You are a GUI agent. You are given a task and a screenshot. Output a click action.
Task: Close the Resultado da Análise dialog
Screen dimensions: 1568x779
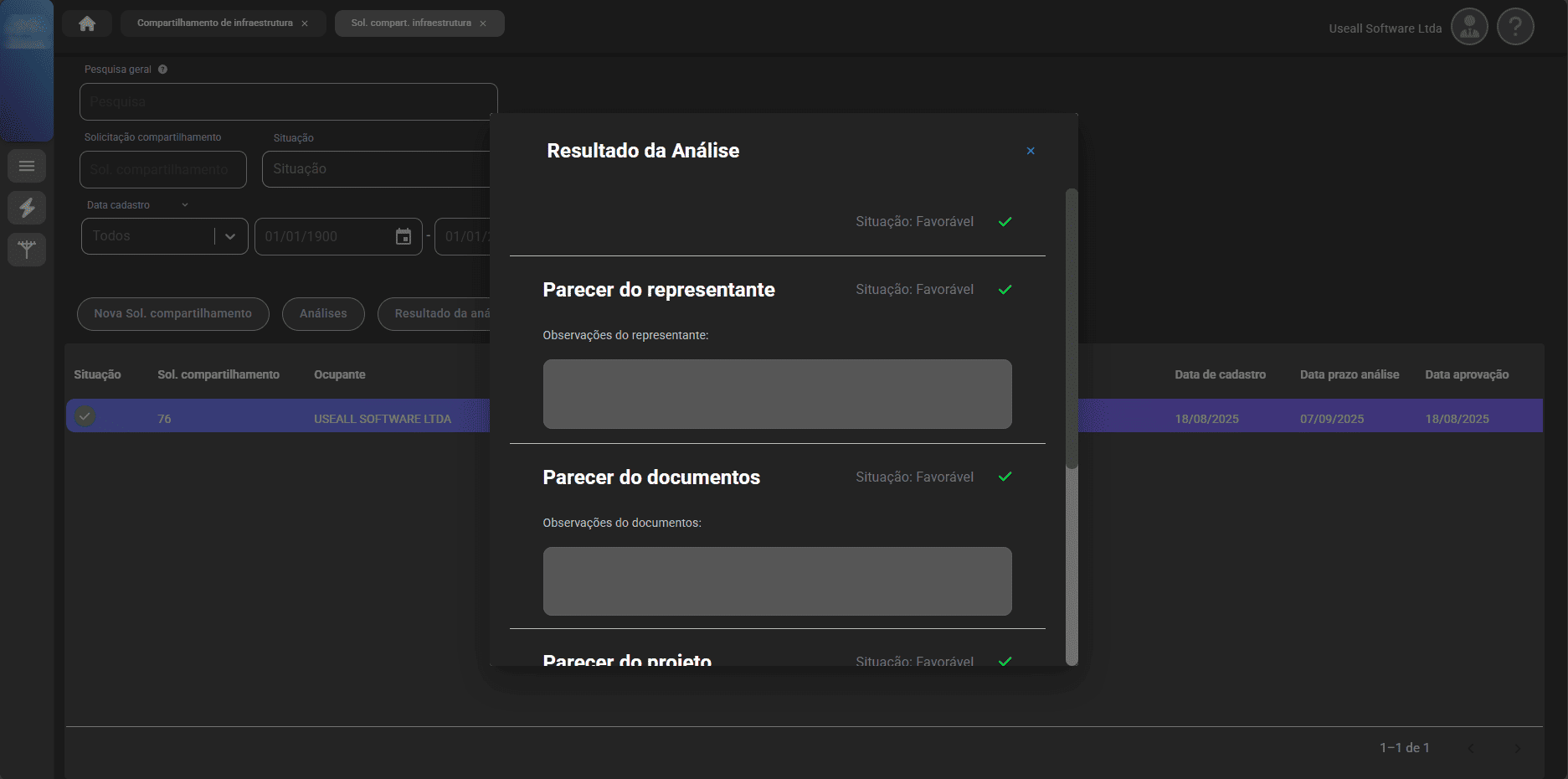[1031, 151]
